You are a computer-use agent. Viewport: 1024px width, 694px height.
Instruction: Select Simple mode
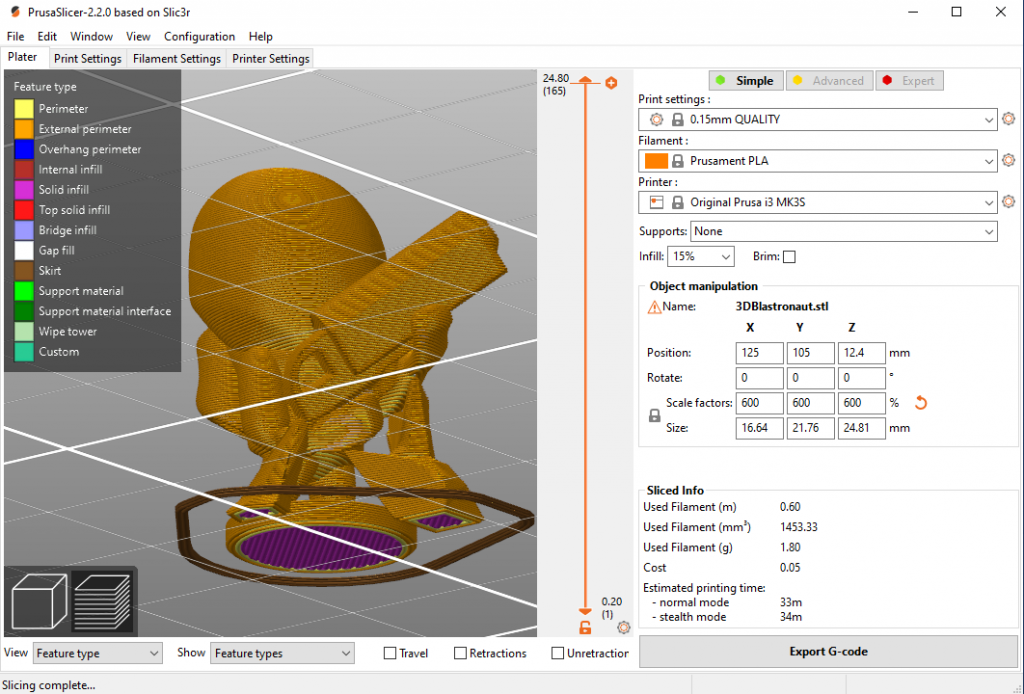coord(746,80)
